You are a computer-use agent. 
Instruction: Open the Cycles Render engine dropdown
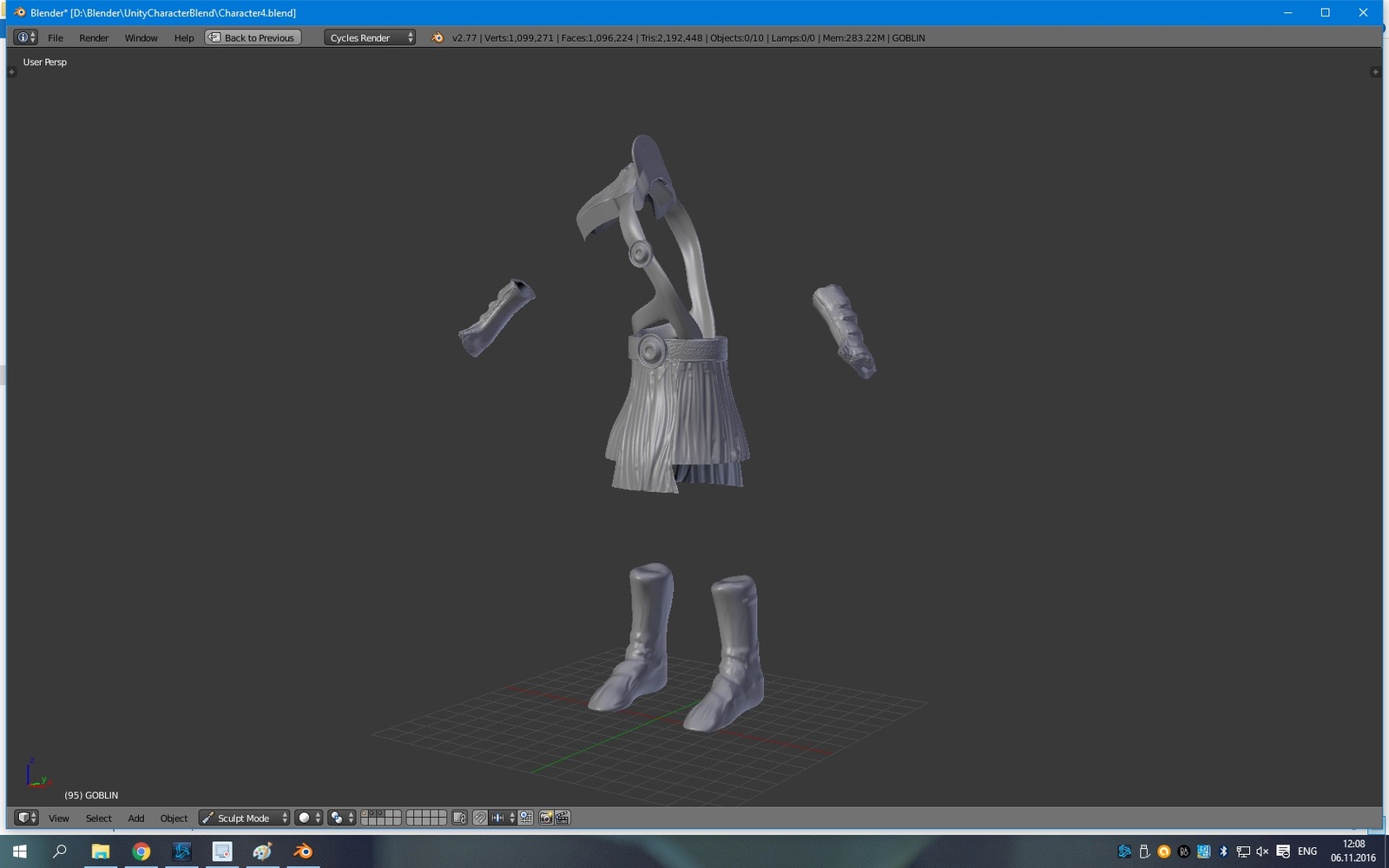pos(370,37)
